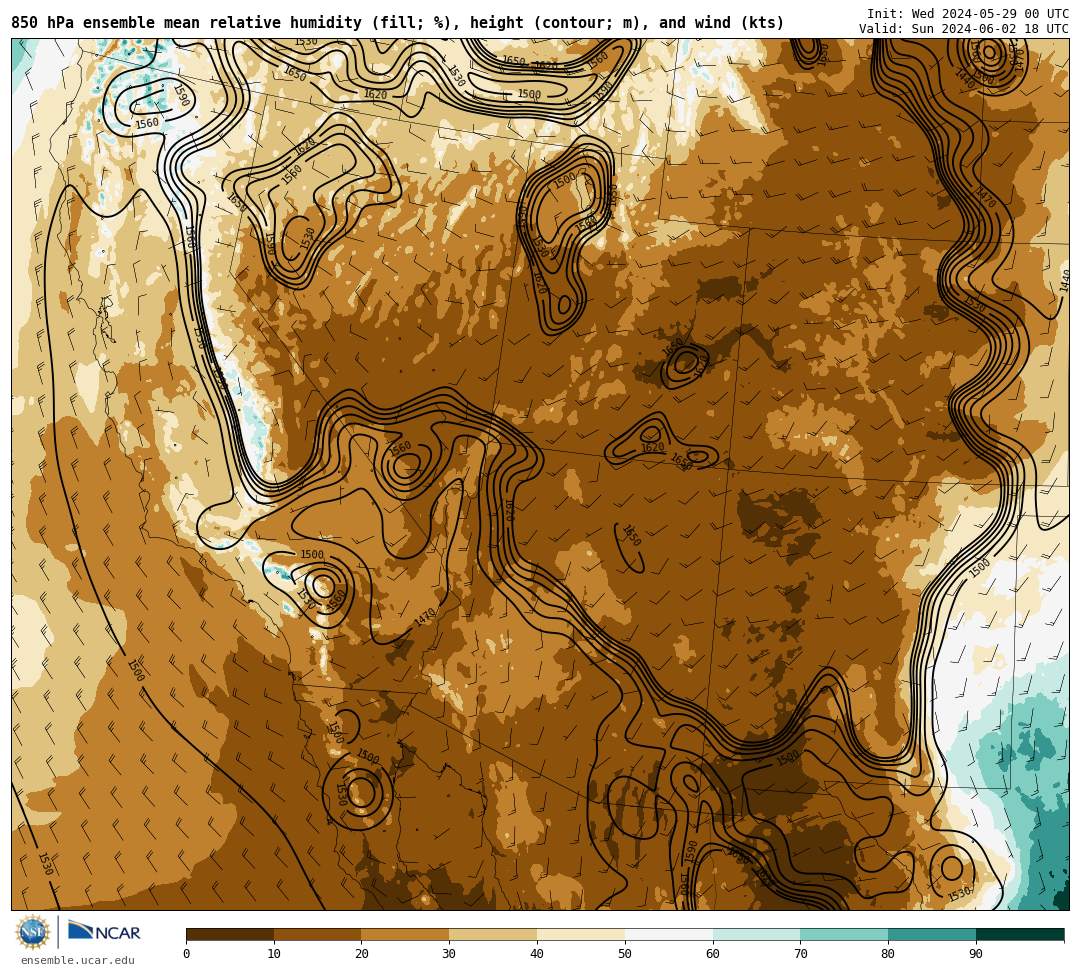Viewport: 1080px width, 973px height.
Task: Pick the 10–20% brown colorbar segment
Action: tap(318, 934)
